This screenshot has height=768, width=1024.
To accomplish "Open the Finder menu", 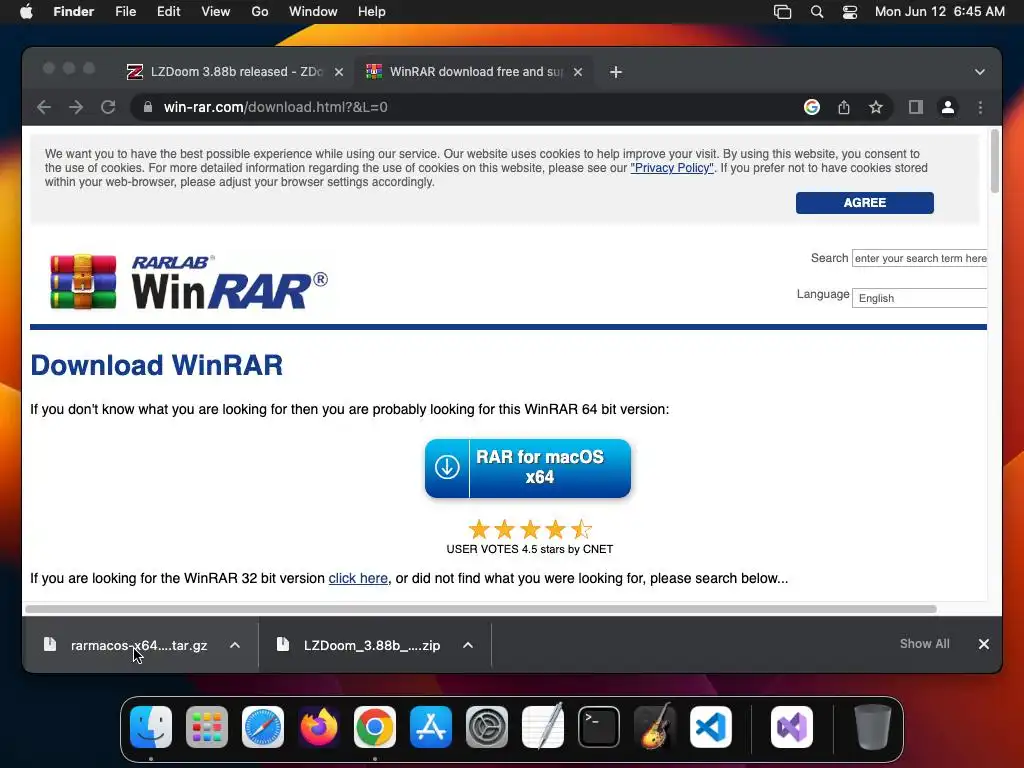I will (x=73, y=12).
